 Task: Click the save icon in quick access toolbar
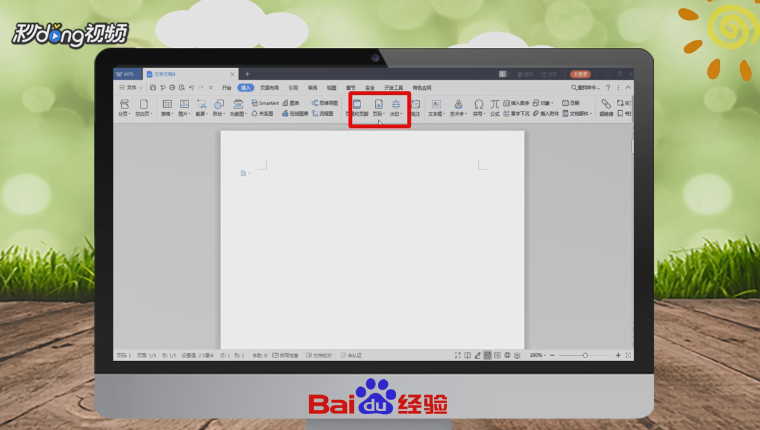click(x=153, y=88)
